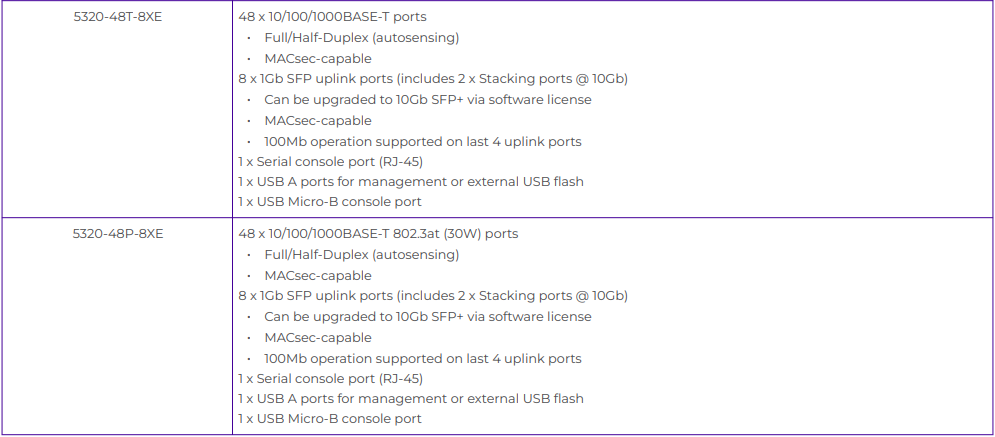
Task: Select SFP uplink ports line for 5320-48P-8XE
Action: coord(432,296)
